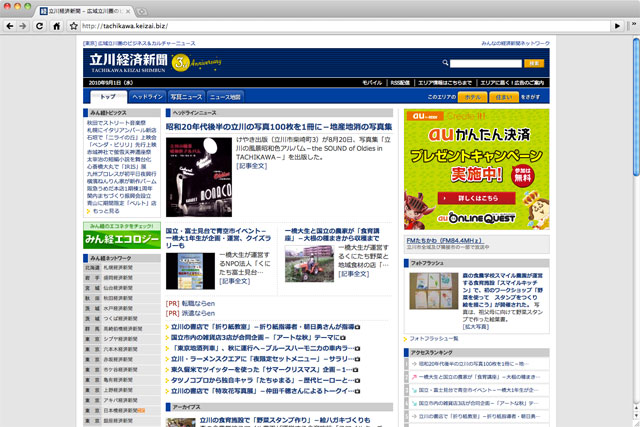
Task: Click camera icon beside サマークリスマス headline
Action: tap(355, 370)
